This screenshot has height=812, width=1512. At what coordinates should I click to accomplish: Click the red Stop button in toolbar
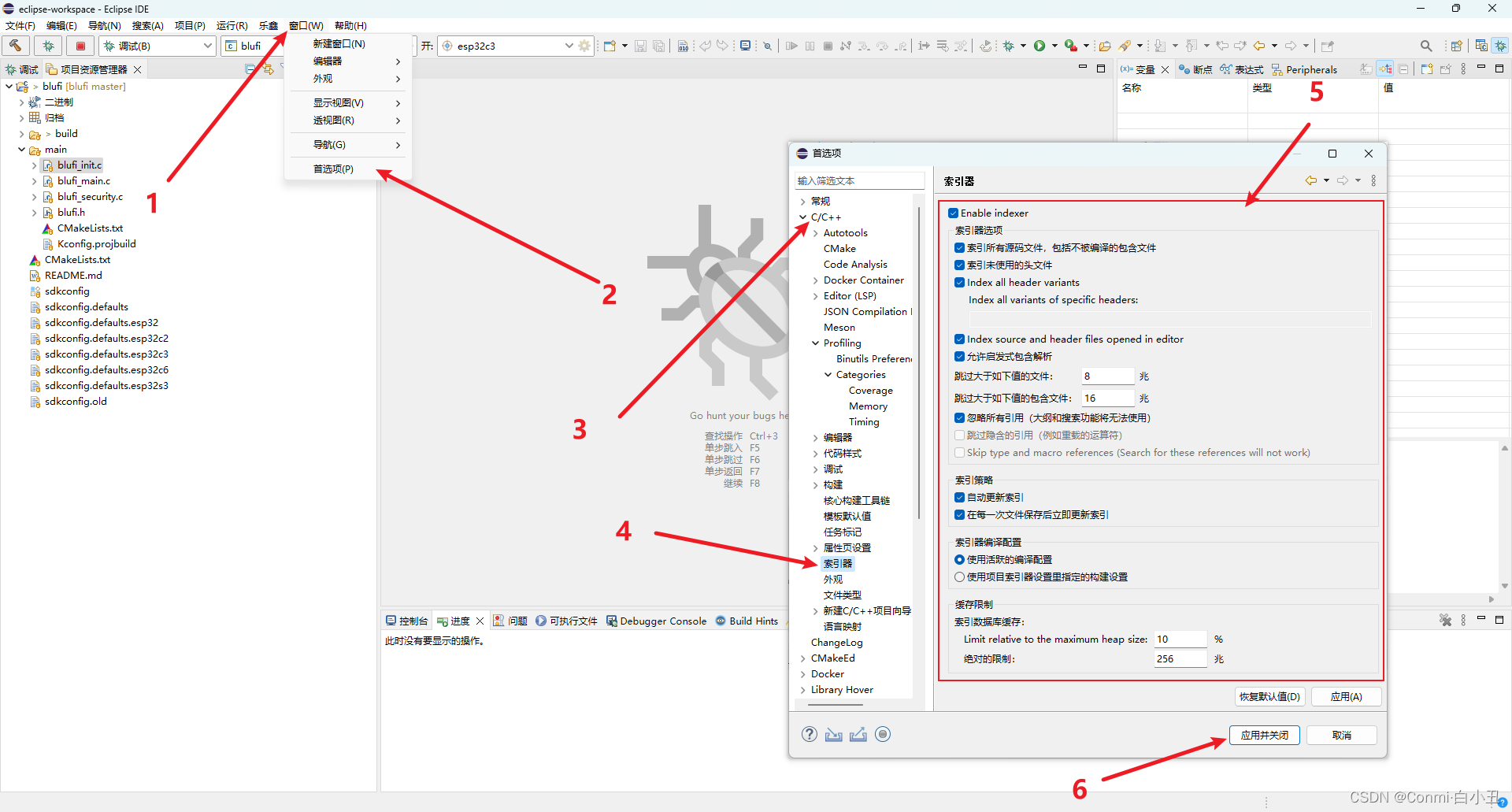coord(80,46)
